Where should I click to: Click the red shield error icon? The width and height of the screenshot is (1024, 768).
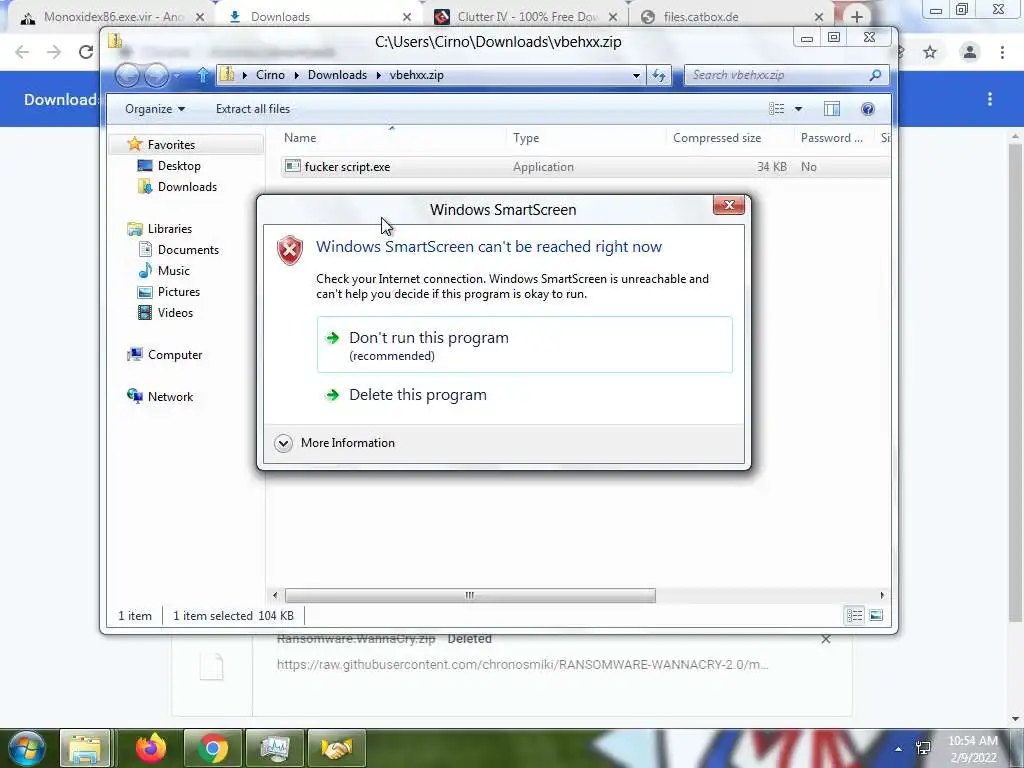pos(290,250)
